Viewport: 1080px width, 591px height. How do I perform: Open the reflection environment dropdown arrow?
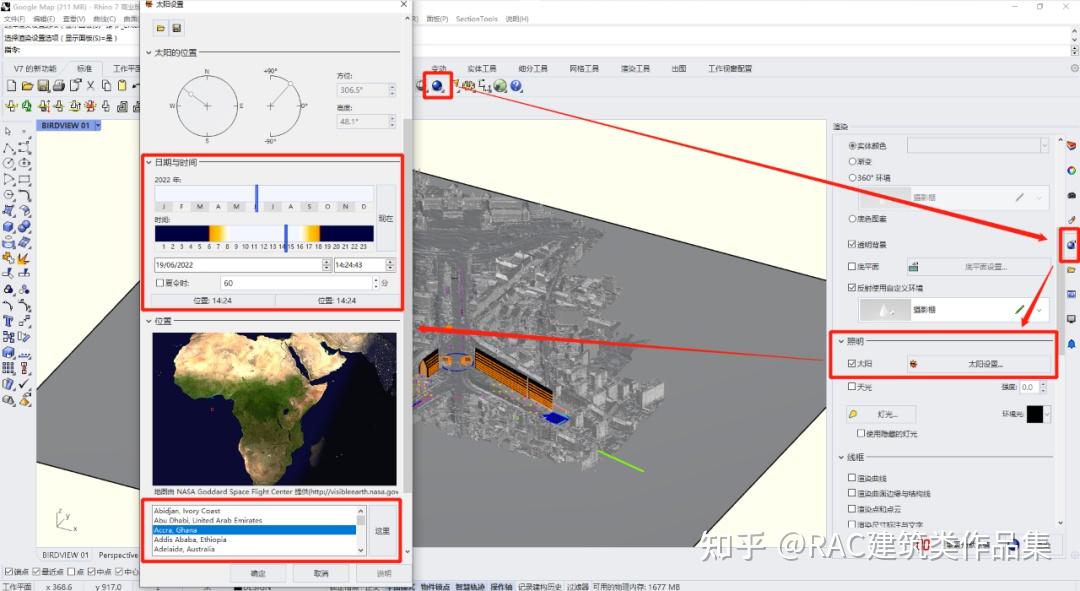pos(1039,310)
